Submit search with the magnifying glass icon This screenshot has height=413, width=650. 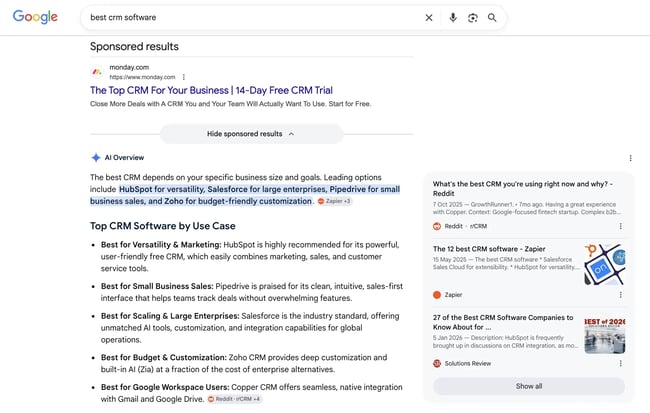click(492, 17)
